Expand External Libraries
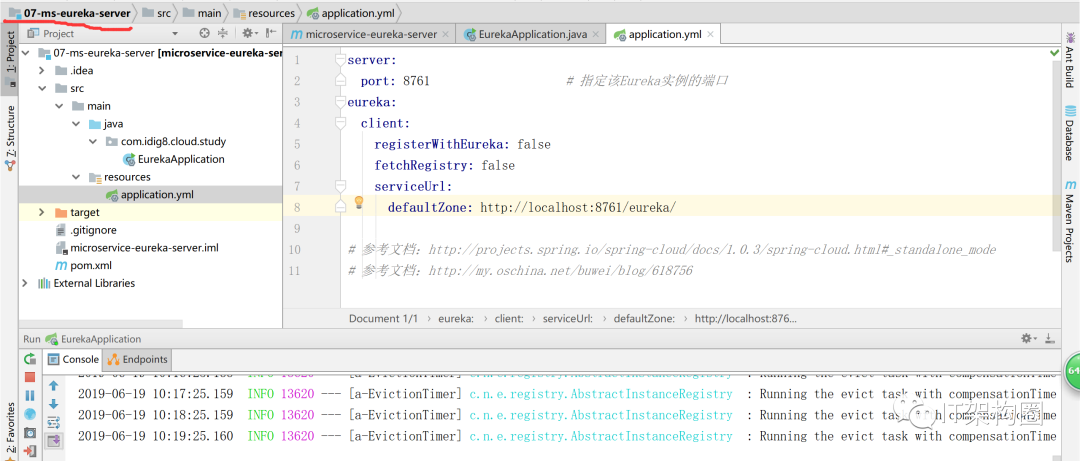The width and height of the screenshot is (1080, 461). 25,283
